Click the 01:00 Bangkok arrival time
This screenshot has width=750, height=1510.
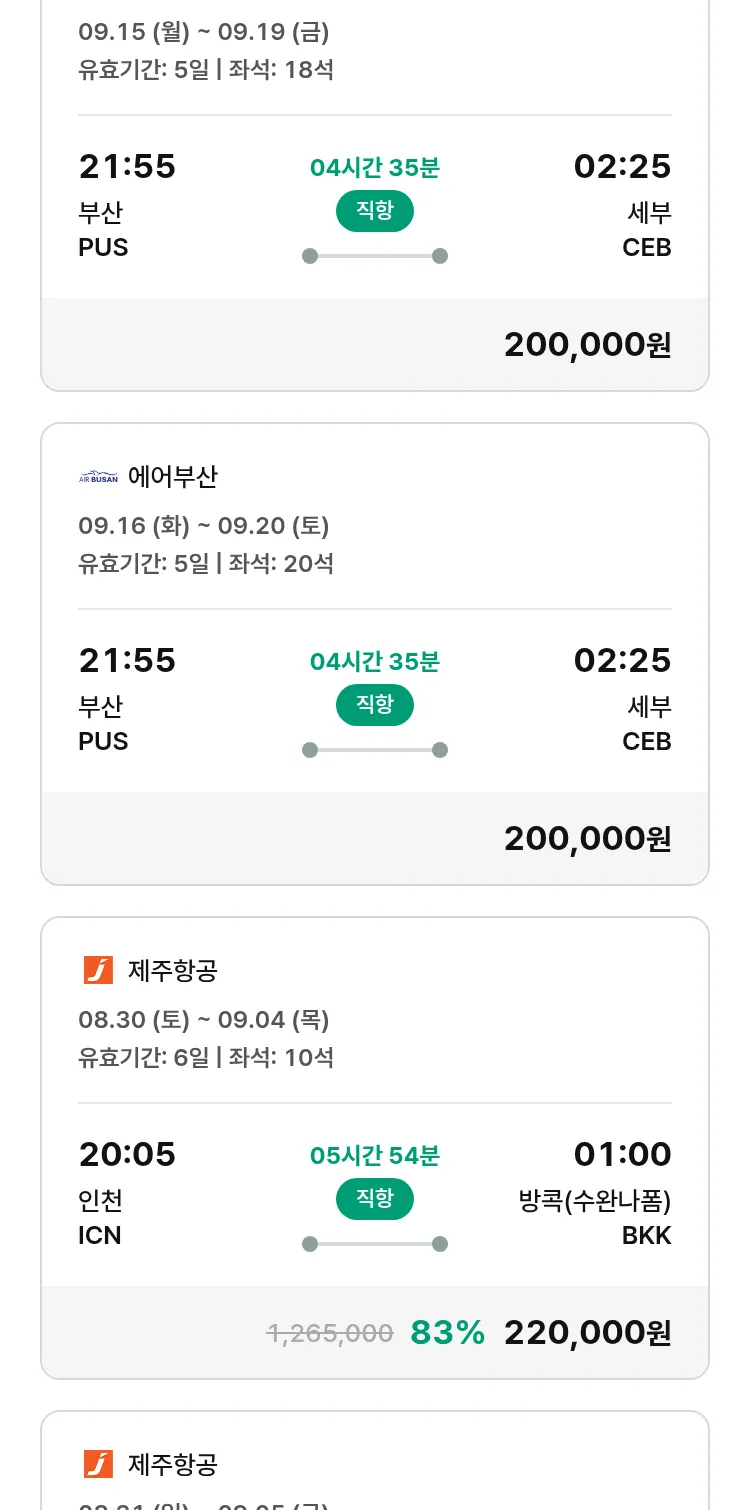pos(622,1155)
